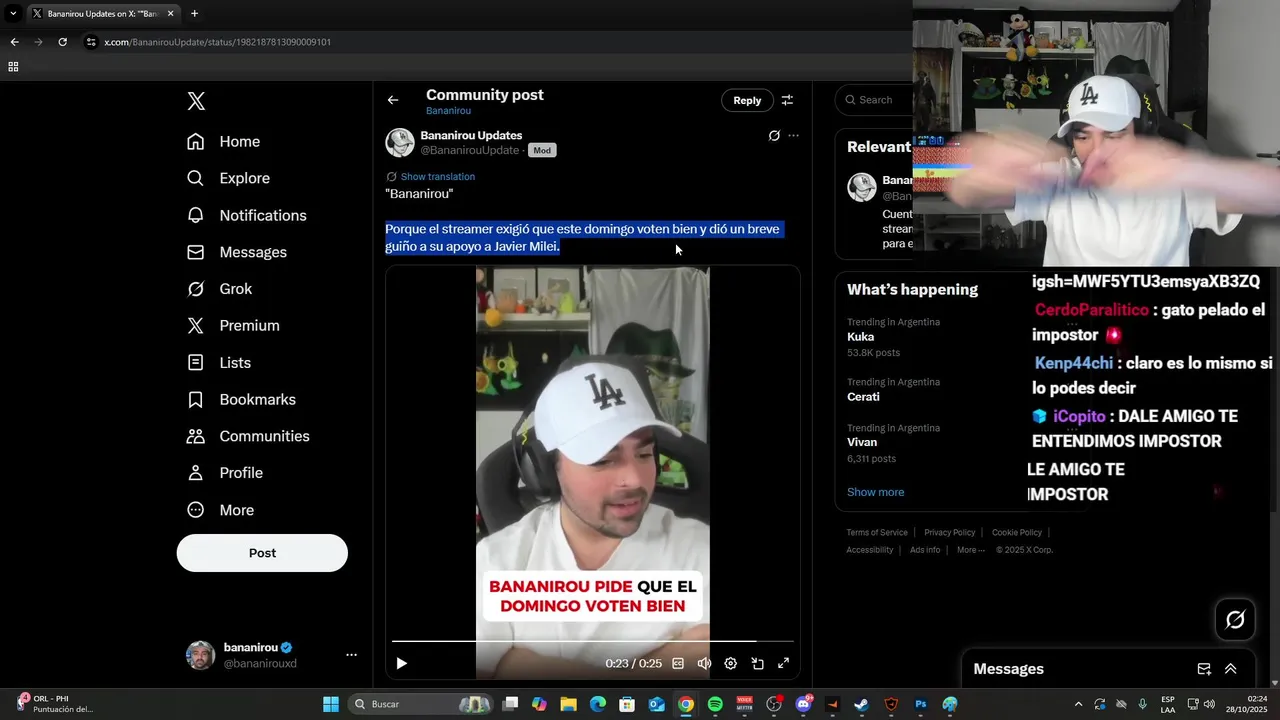Screen dimensions: 1280x720
Task: Open Communities in the sidebar
Action: (249, 436)
